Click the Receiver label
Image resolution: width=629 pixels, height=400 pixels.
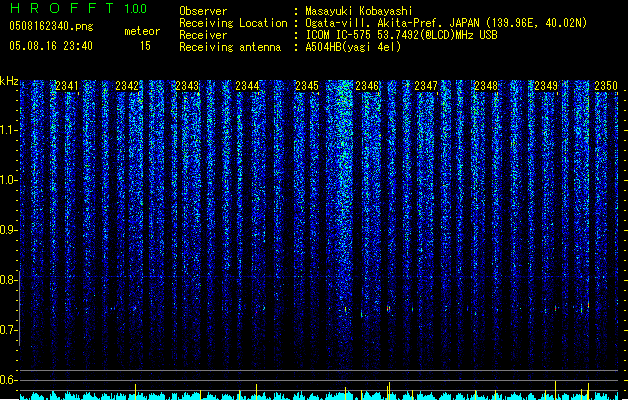coord(203,35)
